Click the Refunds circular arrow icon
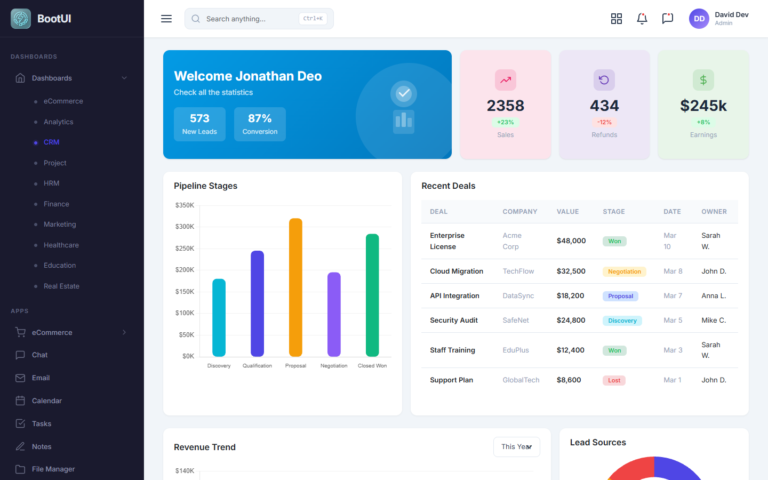 click(604, 80)
